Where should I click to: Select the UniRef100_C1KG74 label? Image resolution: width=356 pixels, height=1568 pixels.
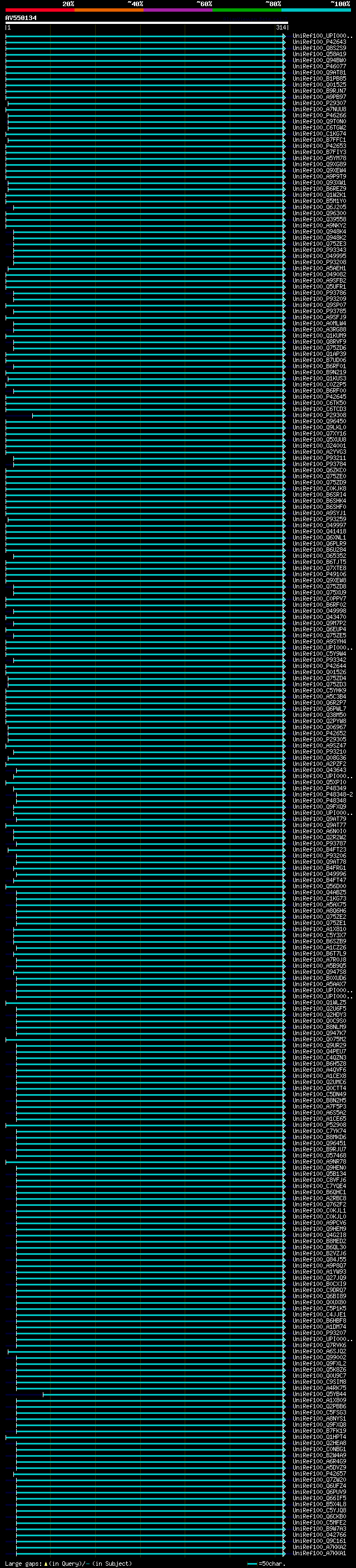click(319, 134)
